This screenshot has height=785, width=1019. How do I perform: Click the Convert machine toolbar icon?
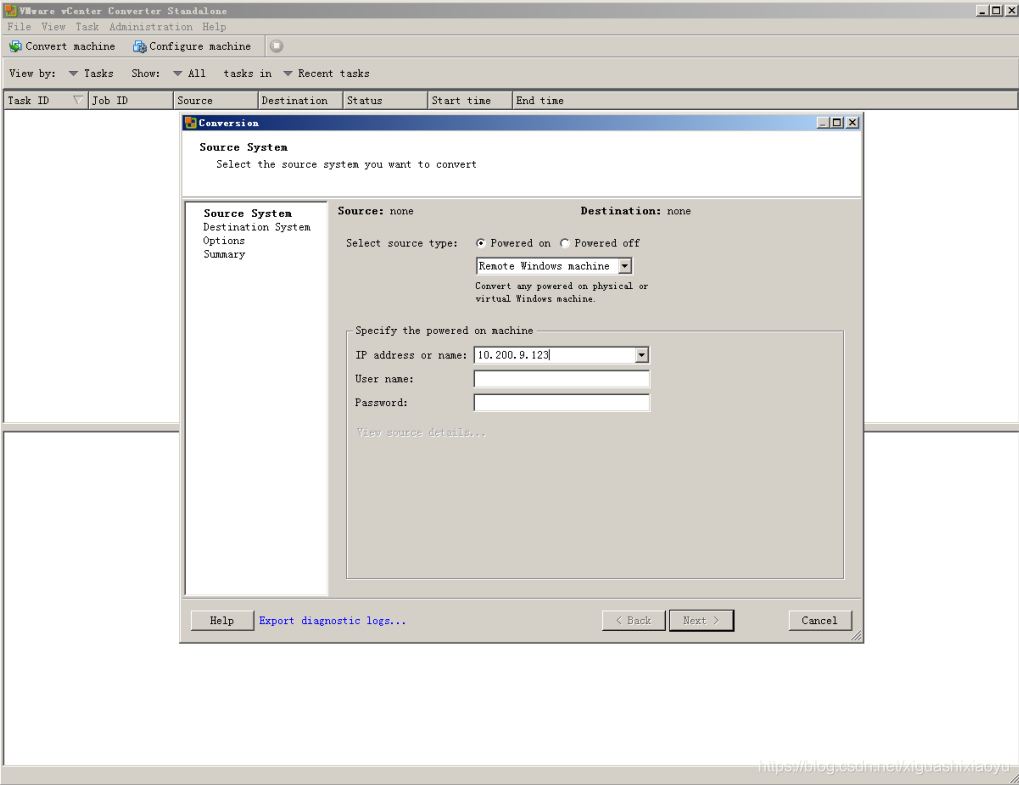pyautogui.click(x=15, y=46)
